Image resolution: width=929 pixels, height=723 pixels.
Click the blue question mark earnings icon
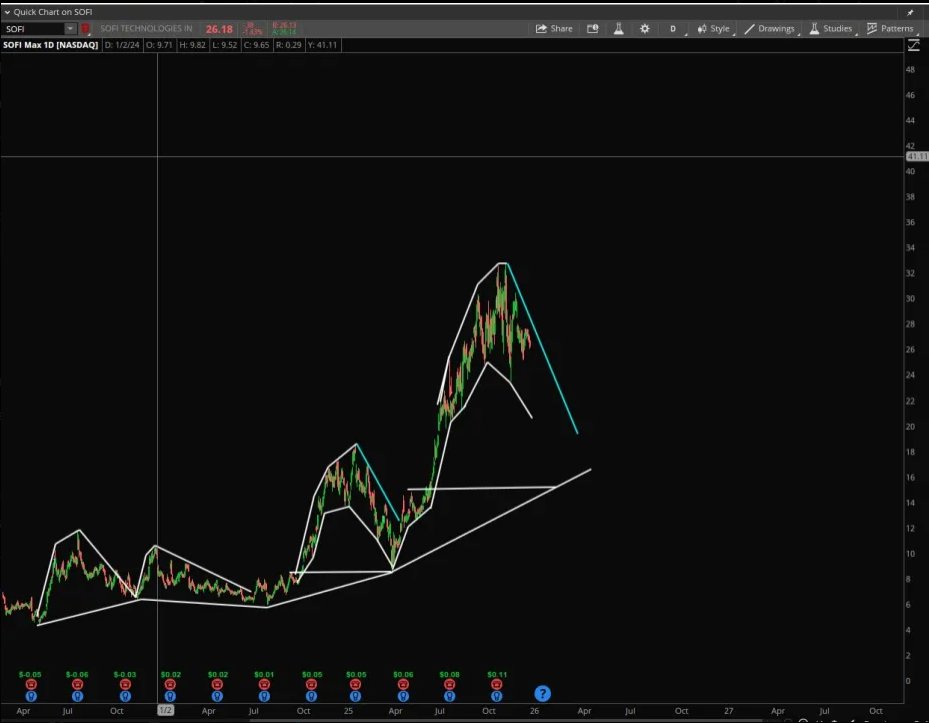pyautogui.click(x=542, y=693)
